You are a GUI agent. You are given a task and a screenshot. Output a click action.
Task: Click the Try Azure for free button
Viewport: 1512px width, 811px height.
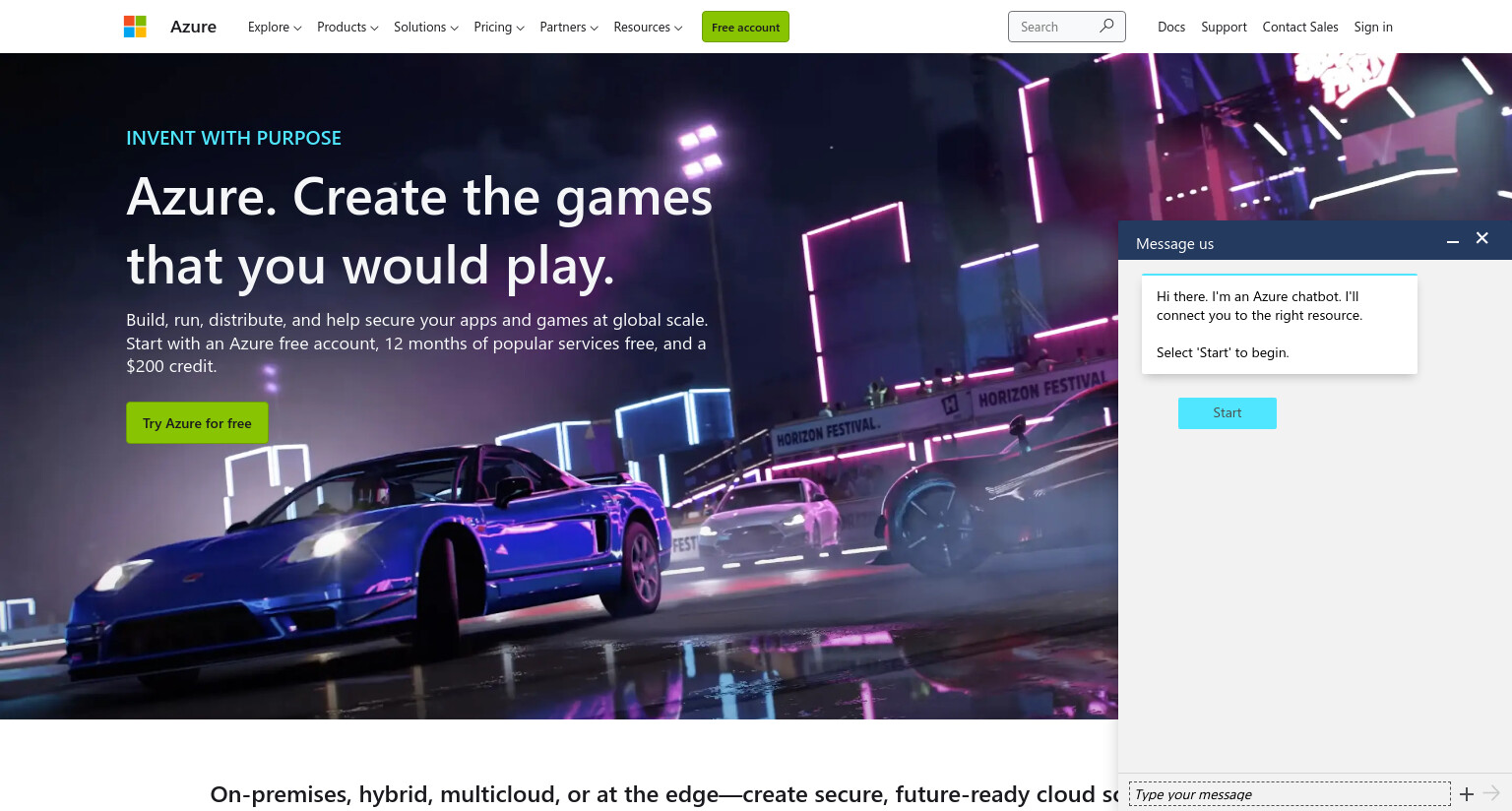click(197, 422)
